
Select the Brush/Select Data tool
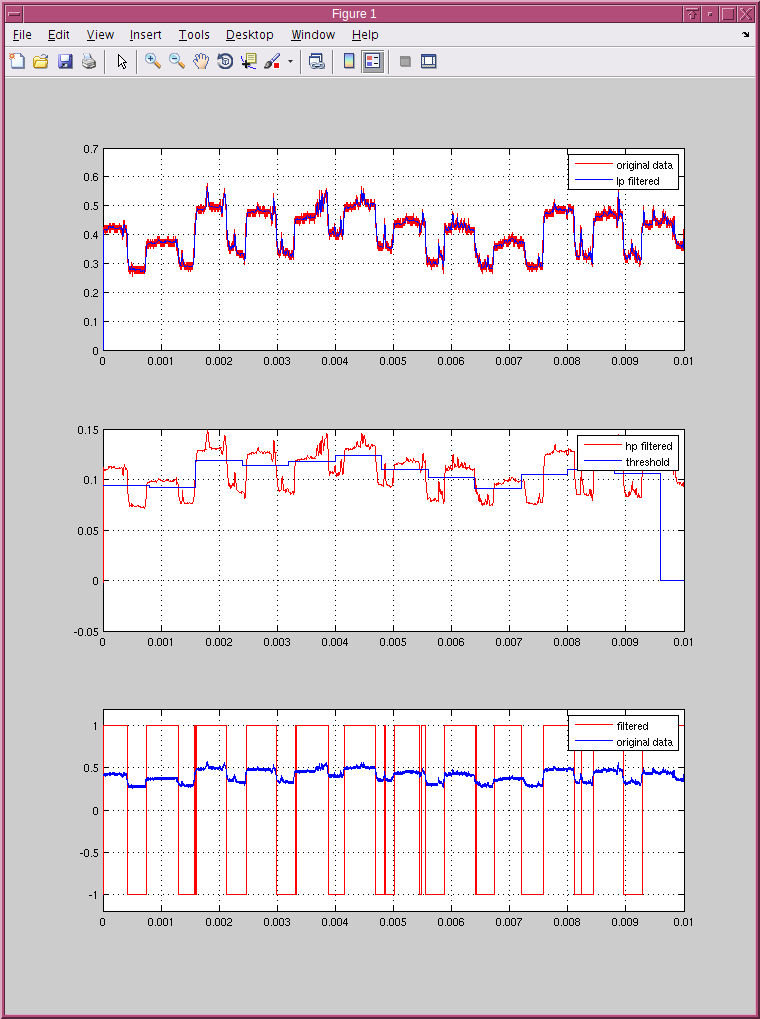(x=272, y=62)
